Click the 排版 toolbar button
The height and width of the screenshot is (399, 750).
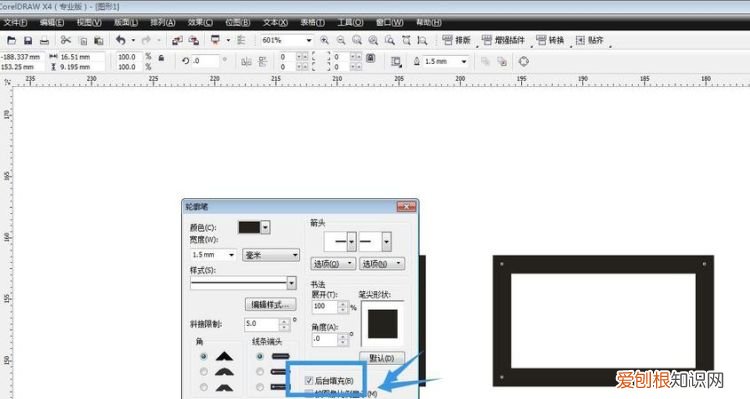click(x=457, y=40)
